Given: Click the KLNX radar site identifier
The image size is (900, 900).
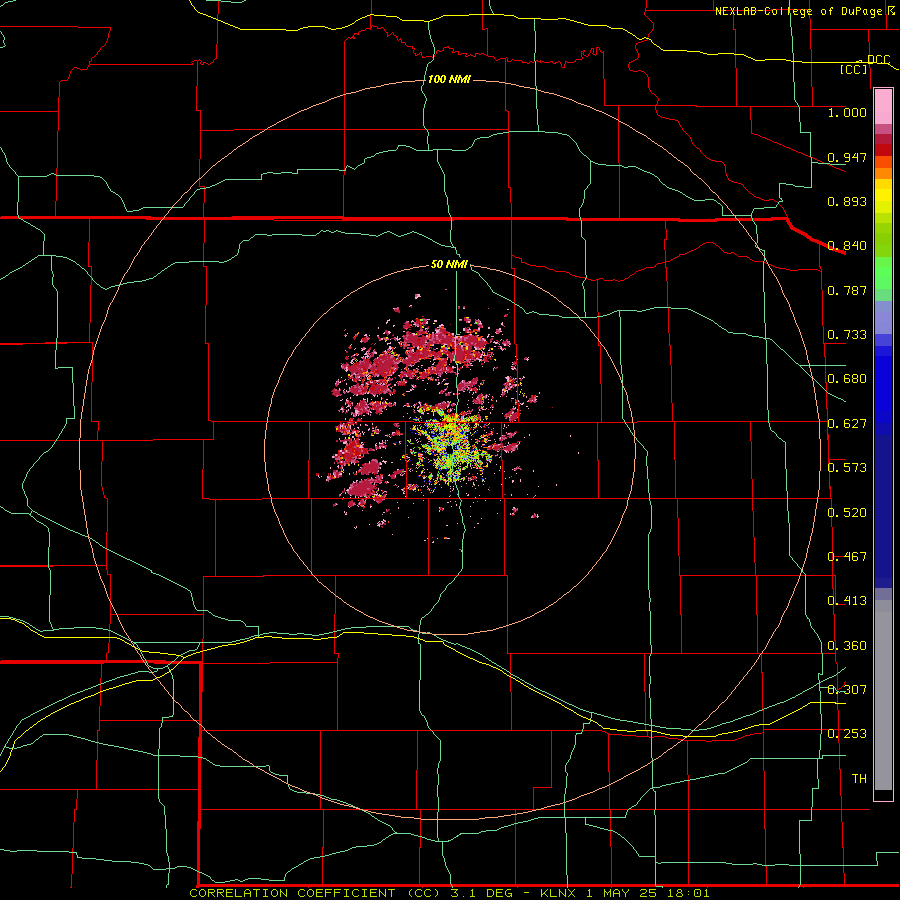Looking at the screenshot, I should (559, 893).
